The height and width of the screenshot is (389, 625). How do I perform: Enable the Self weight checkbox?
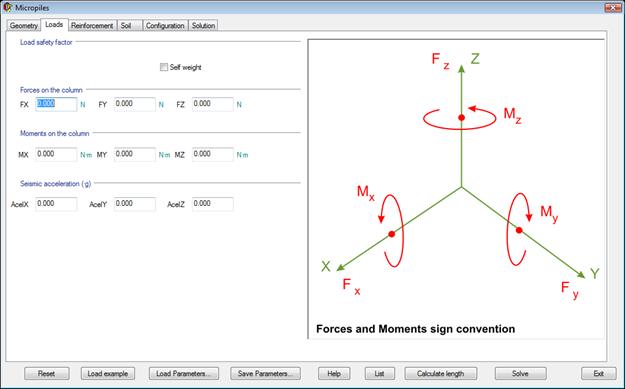tap(164, 67)
